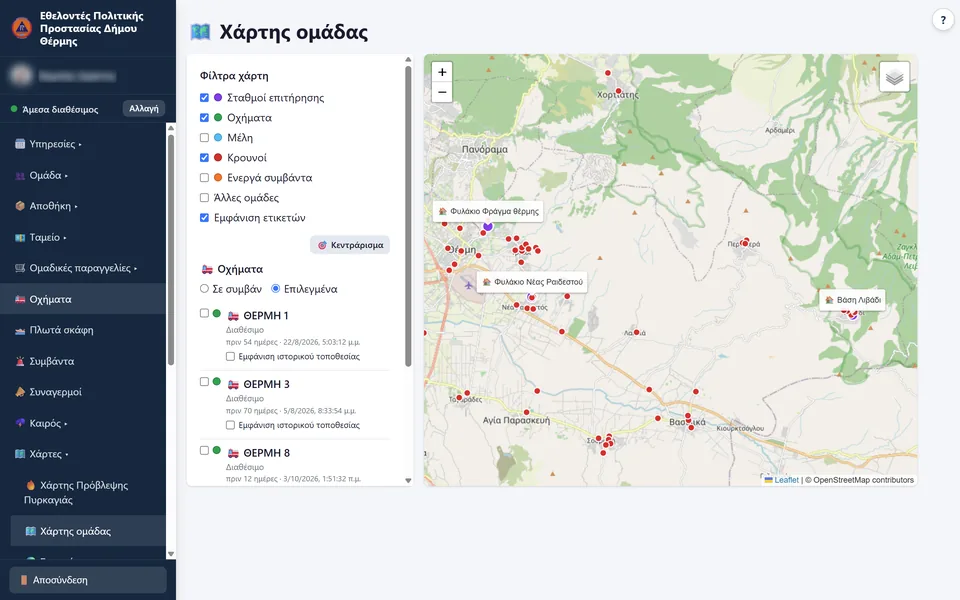Check the ΘΕΡΜΗ 3 vehicle checkbox
The image size is (960, 600).
coord(204,381)
